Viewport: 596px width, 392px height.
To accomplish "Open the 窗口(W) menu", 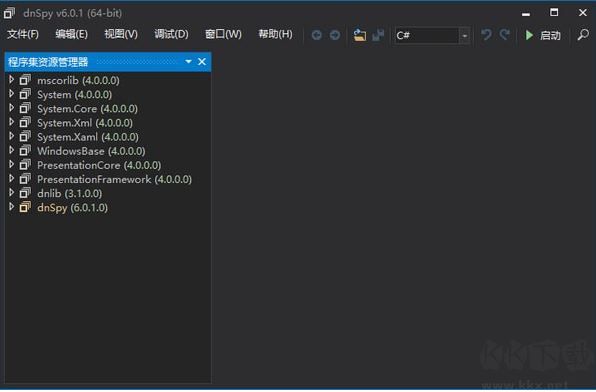I will click(223, 34).
